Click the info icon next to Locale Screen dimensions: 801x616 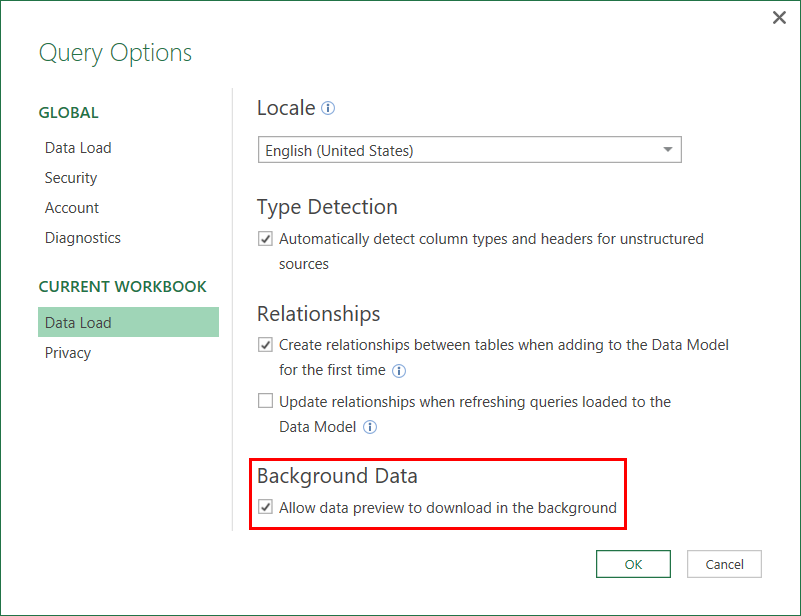click(x=328, y=108)
